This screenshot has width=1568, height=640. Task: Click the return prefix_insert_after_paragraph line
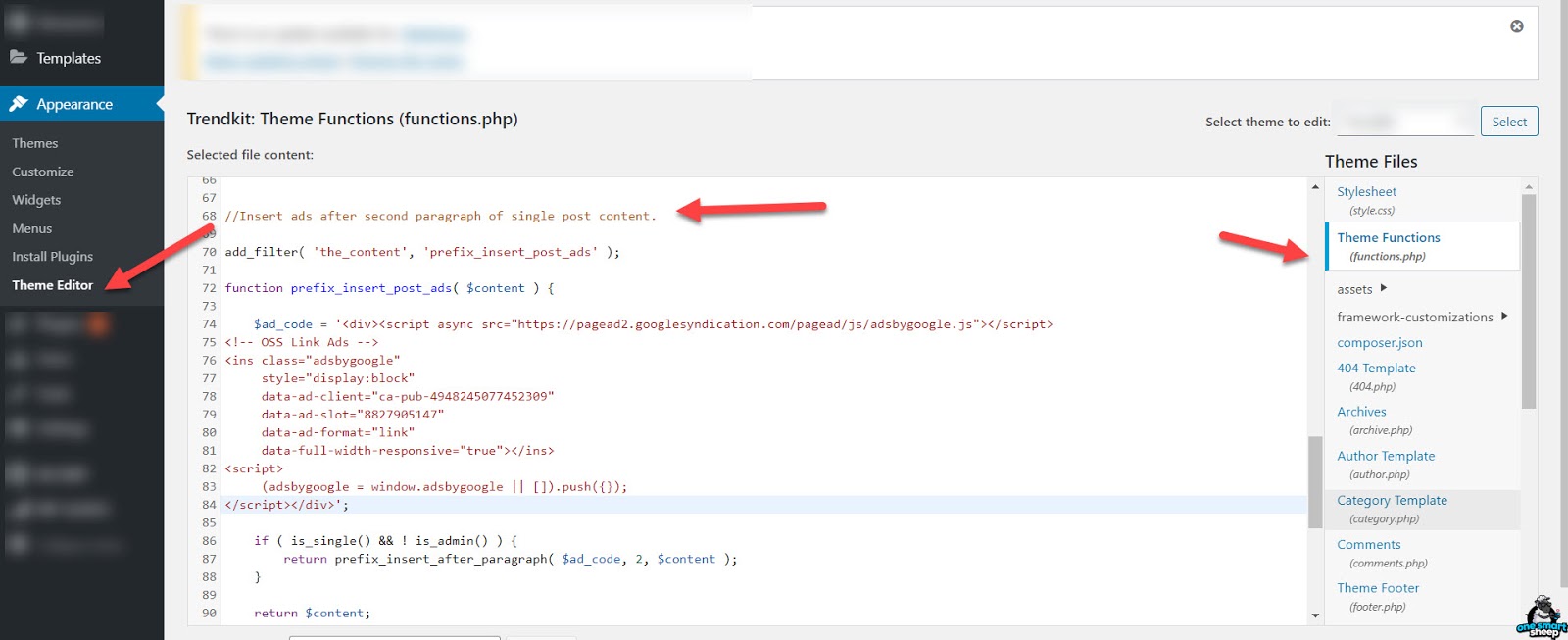[510, 559]
